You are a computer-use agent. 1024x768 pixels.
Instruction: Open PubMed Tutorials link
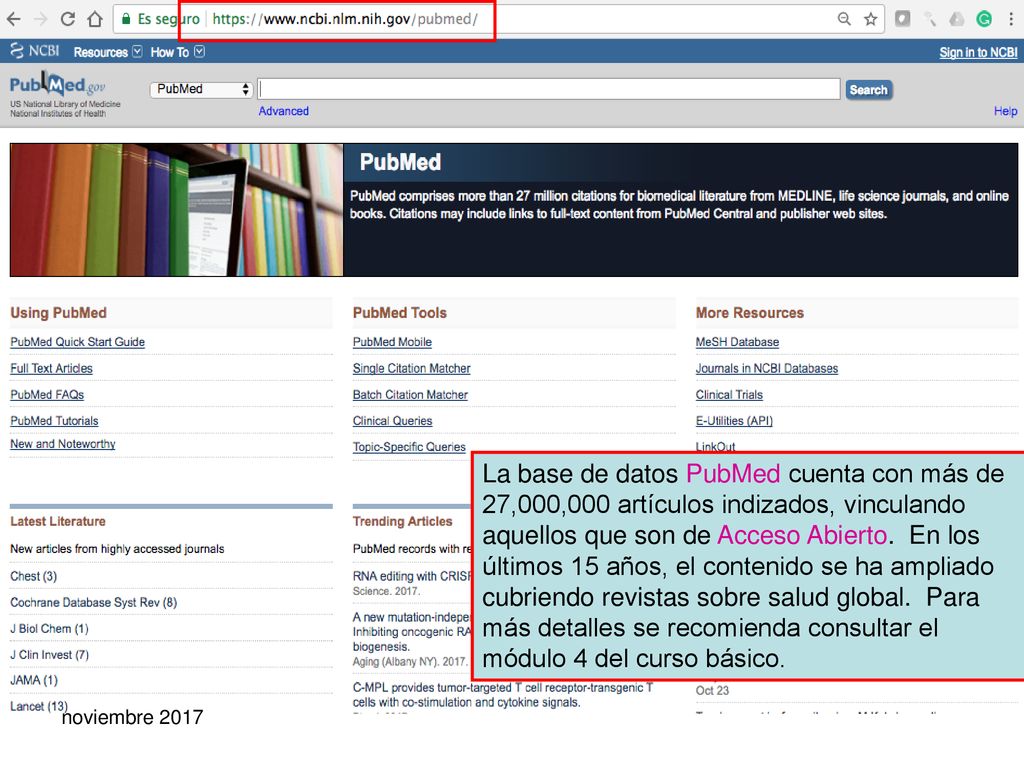[54, 421]
